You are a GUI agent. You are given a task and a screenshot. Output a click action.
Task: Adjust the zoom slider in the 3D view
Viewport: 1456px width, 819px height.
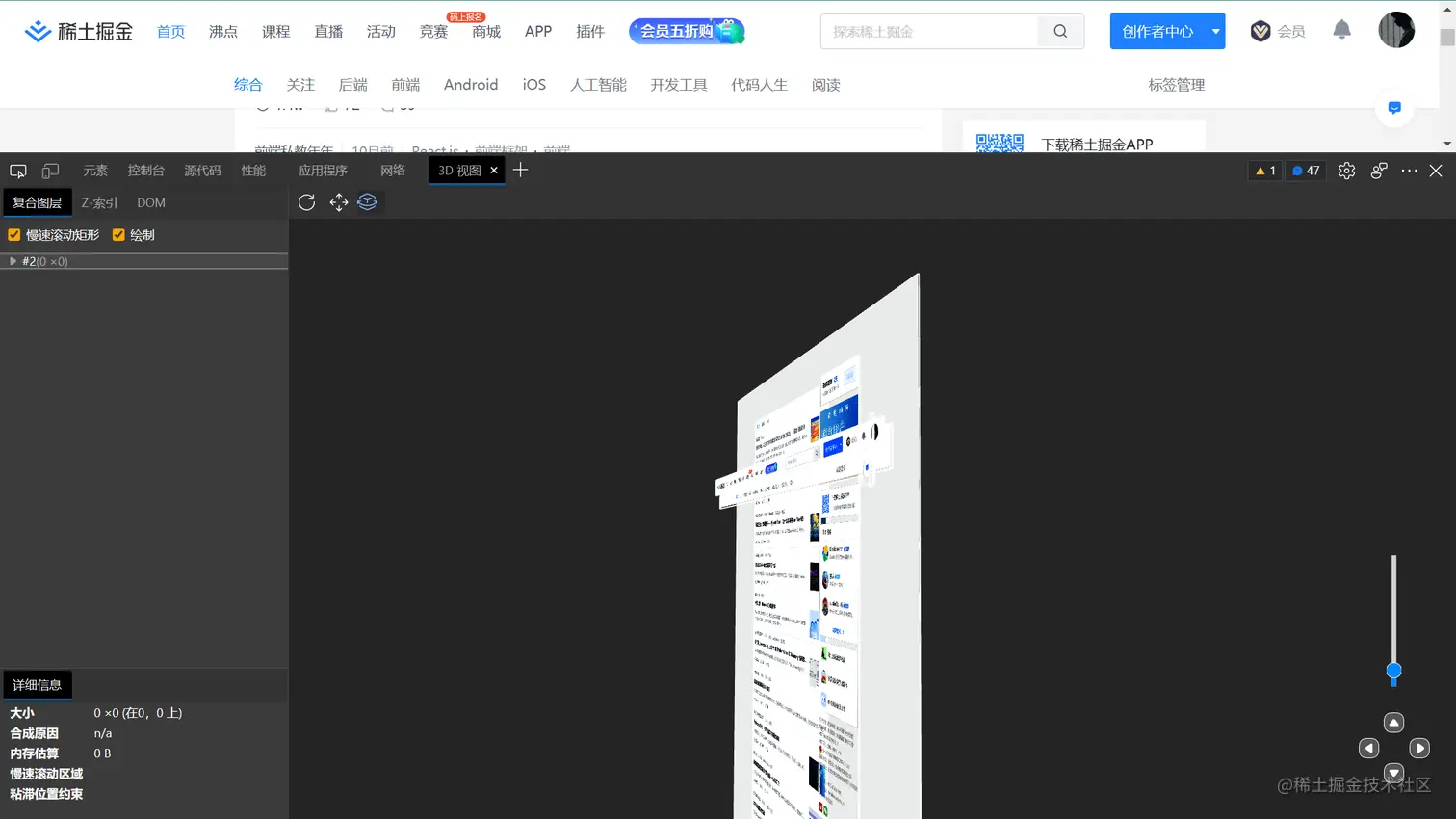click(x=1393, y=674)
